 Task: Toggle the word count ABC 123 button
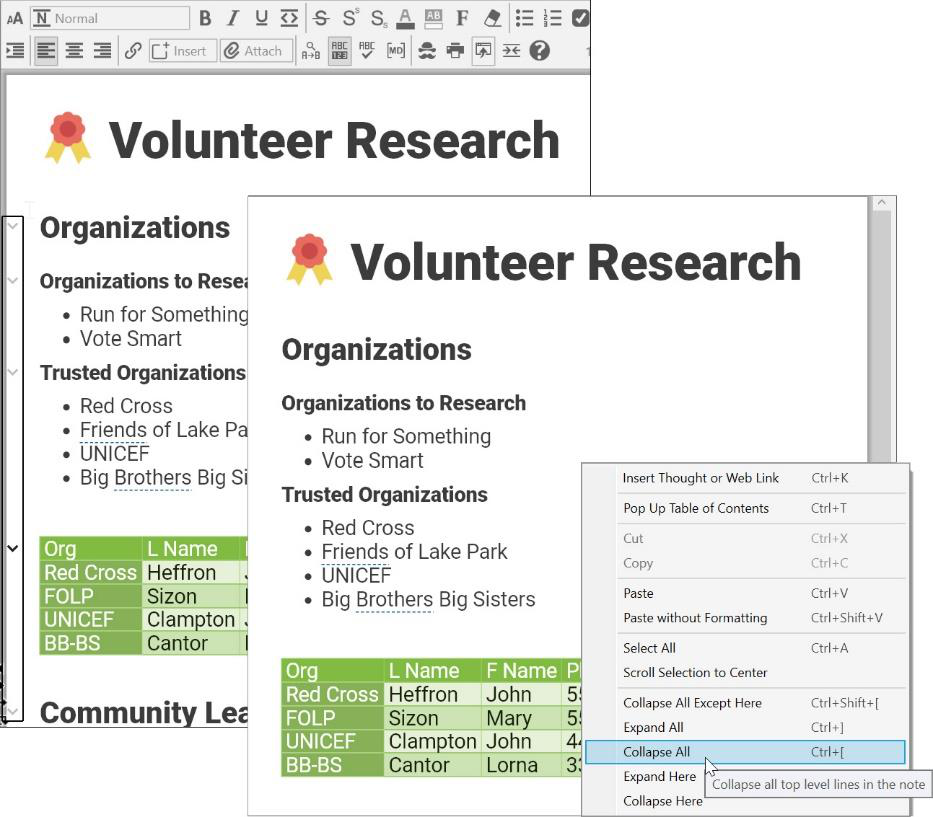coord(339,51)
